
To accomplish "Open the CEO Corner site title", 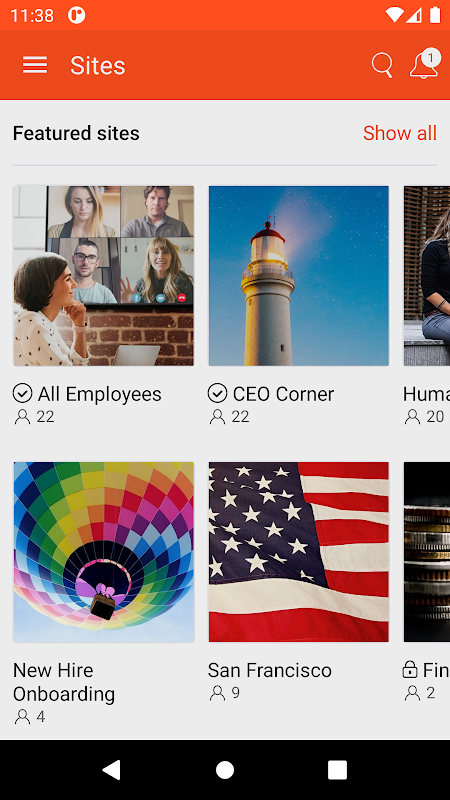I will point(283,394).
